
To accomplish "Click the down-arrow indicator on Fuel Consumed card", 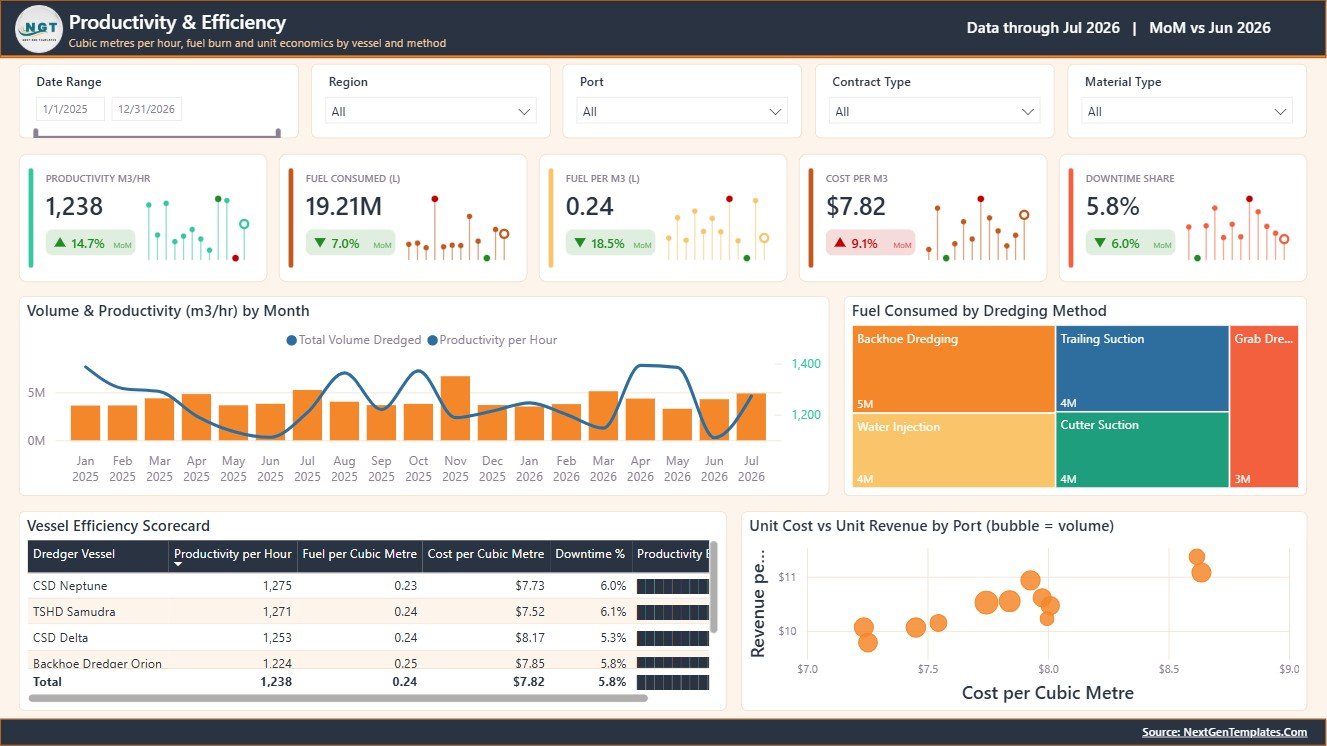I will [320, 243].
